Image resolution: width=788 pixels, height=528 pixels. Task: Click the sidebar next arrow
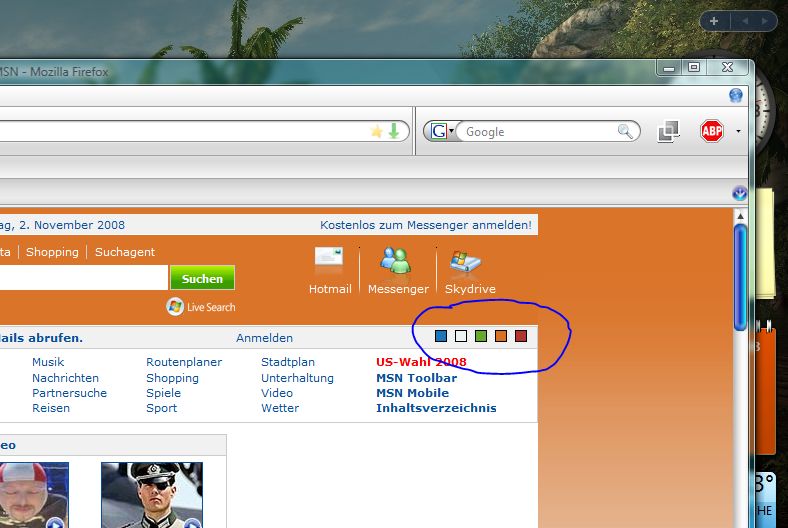point(764,21)
